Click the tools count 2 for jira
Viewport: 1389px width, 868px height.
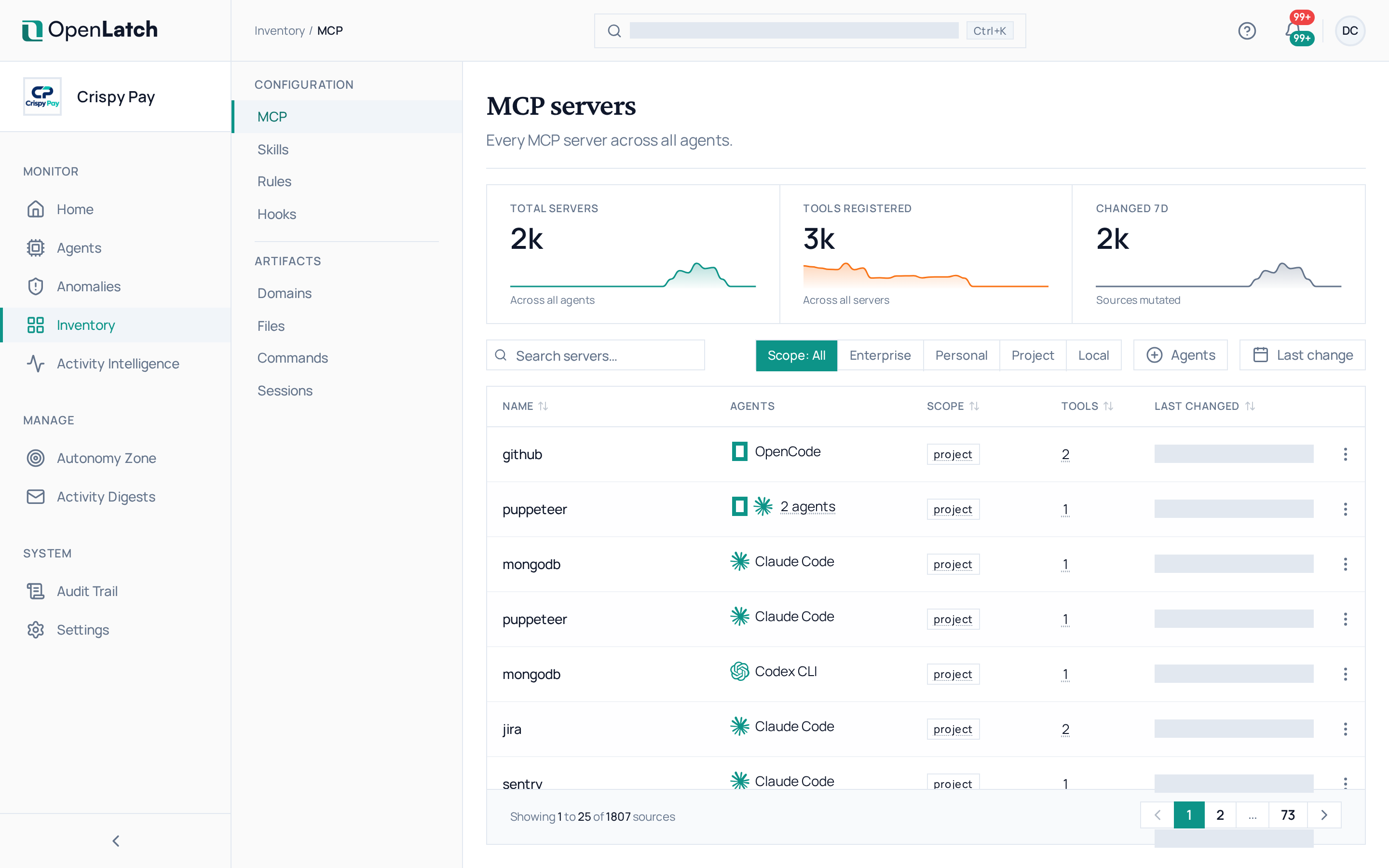[1065, 729]
